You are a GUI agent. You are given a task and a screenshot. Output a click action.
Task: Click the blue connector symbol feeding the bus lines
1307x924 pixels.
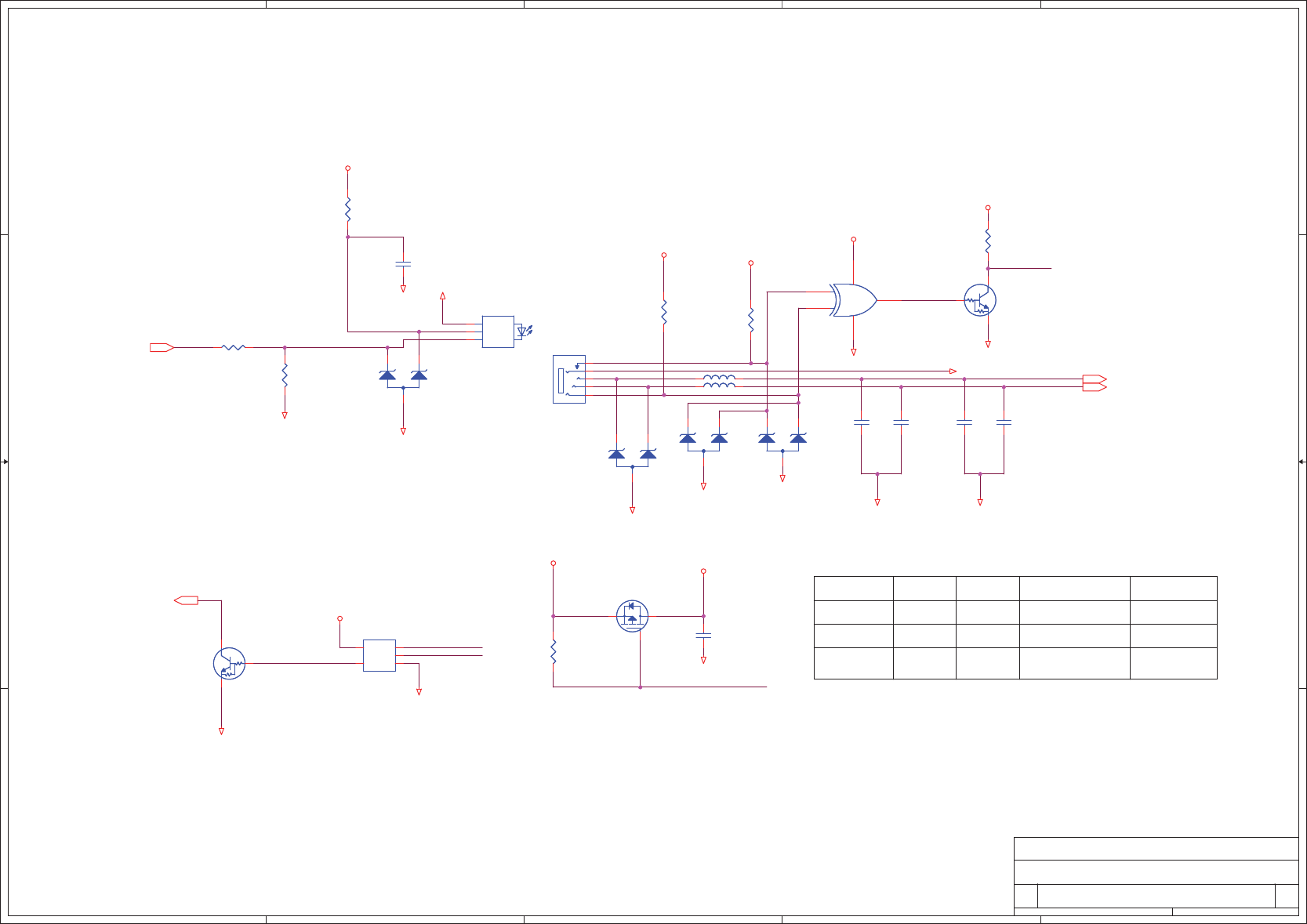[x=569, y=379]
